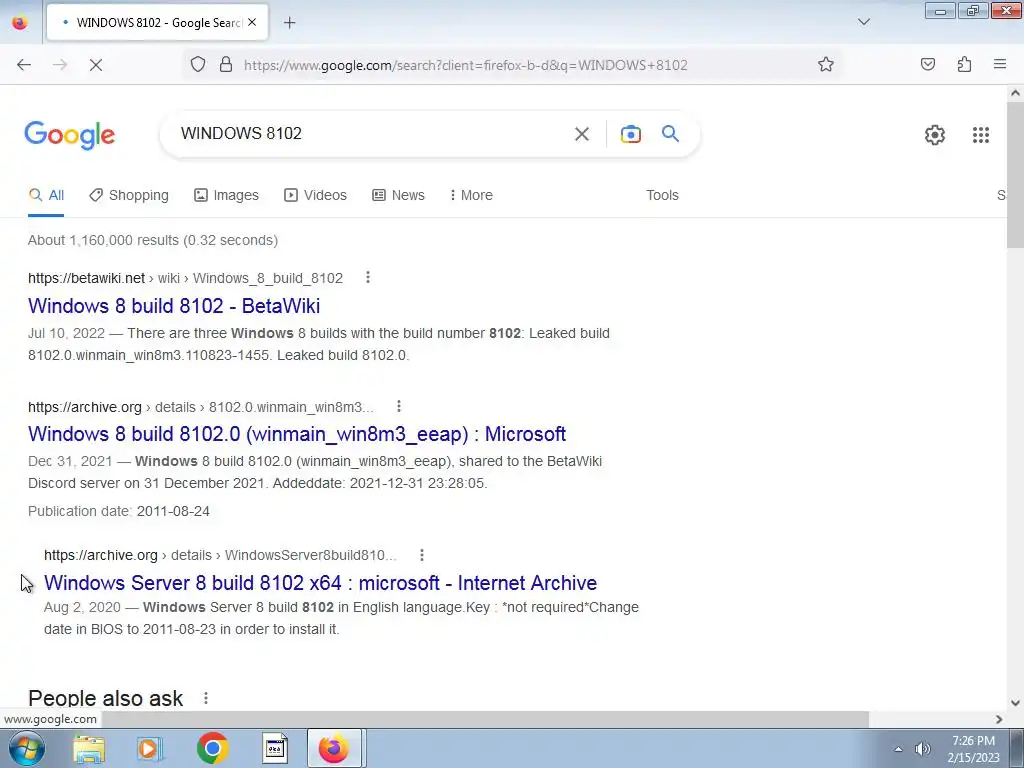The width and height of the screenshot is (1024, 768).
Task: Open the Extensions puzzle icon
Action: point(964,64)
